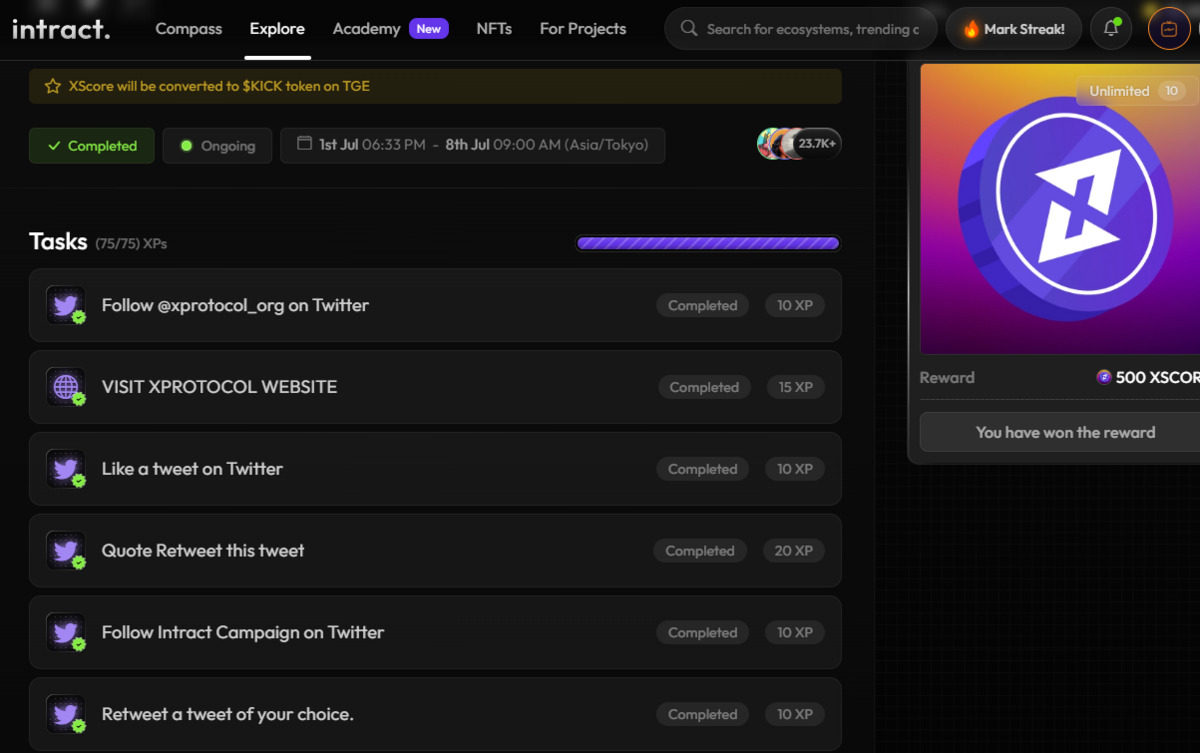Click Completed badge on VISIT XPROTOCOL WEBSITE row

point(704,387)
